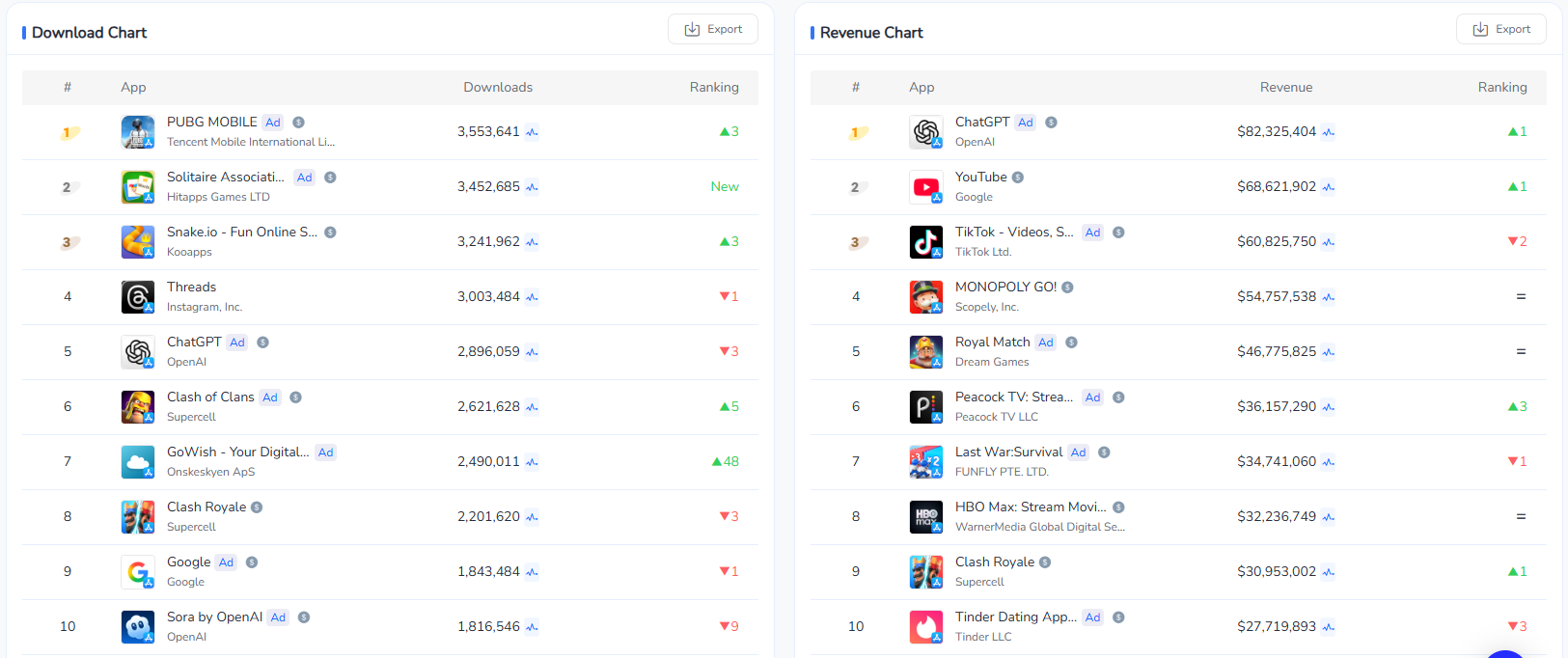Screen dimensions: 1568x658
Task: Click the Clash of Clans app icon
Action: 137,407
